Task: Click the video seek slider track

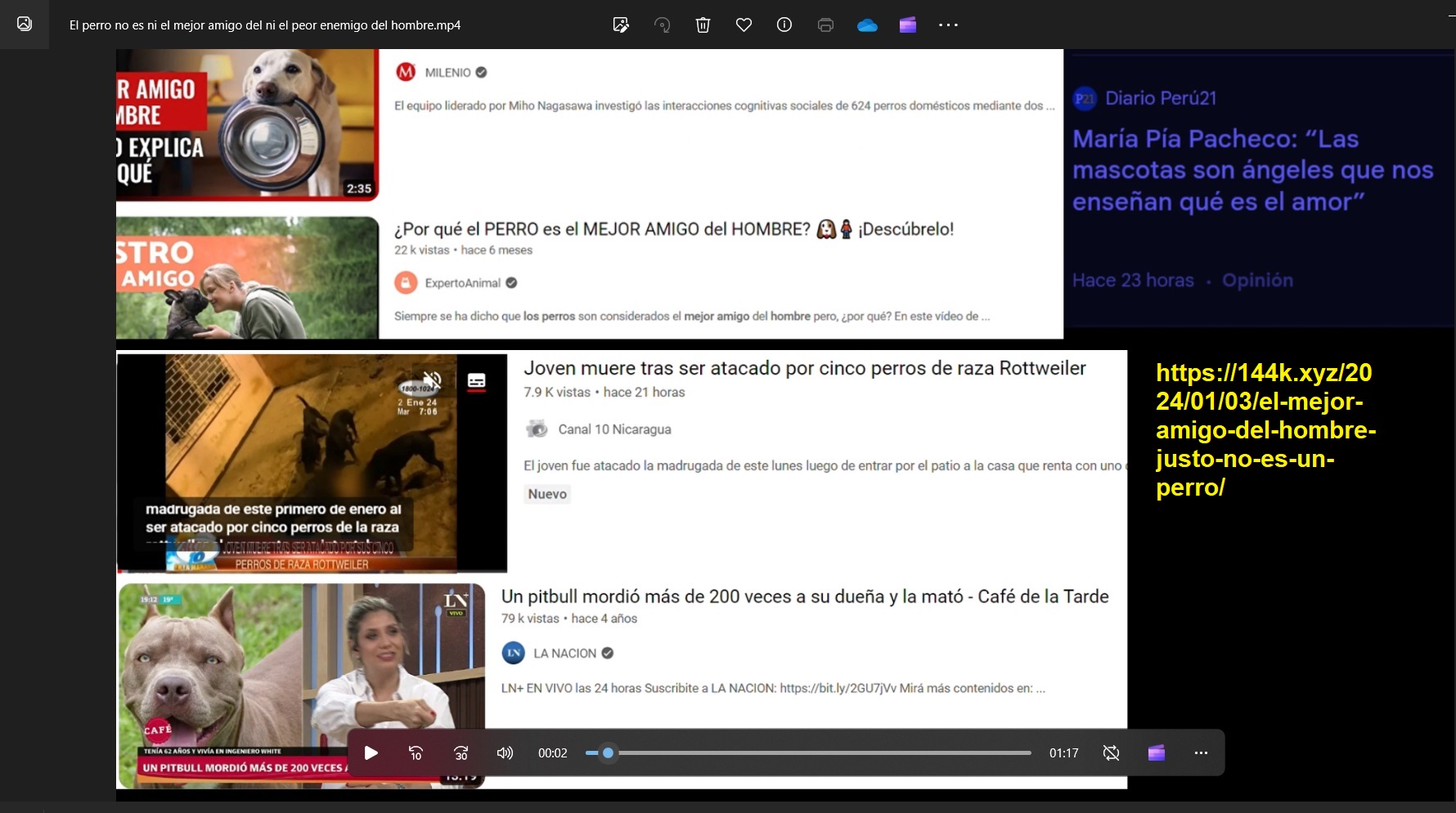Action: tap(818, 752)
